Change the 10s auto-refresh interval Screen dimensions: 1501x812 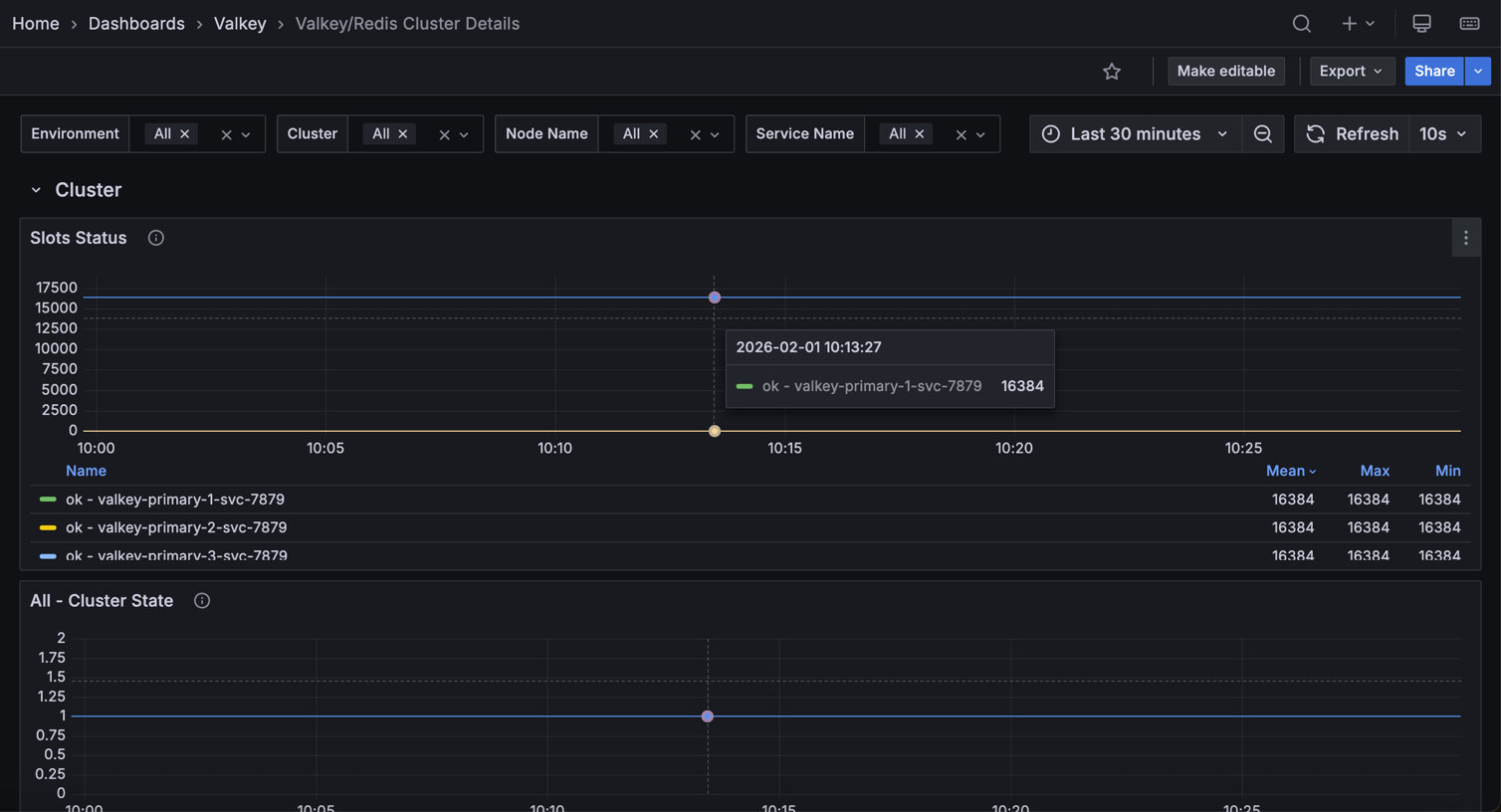1444,133
